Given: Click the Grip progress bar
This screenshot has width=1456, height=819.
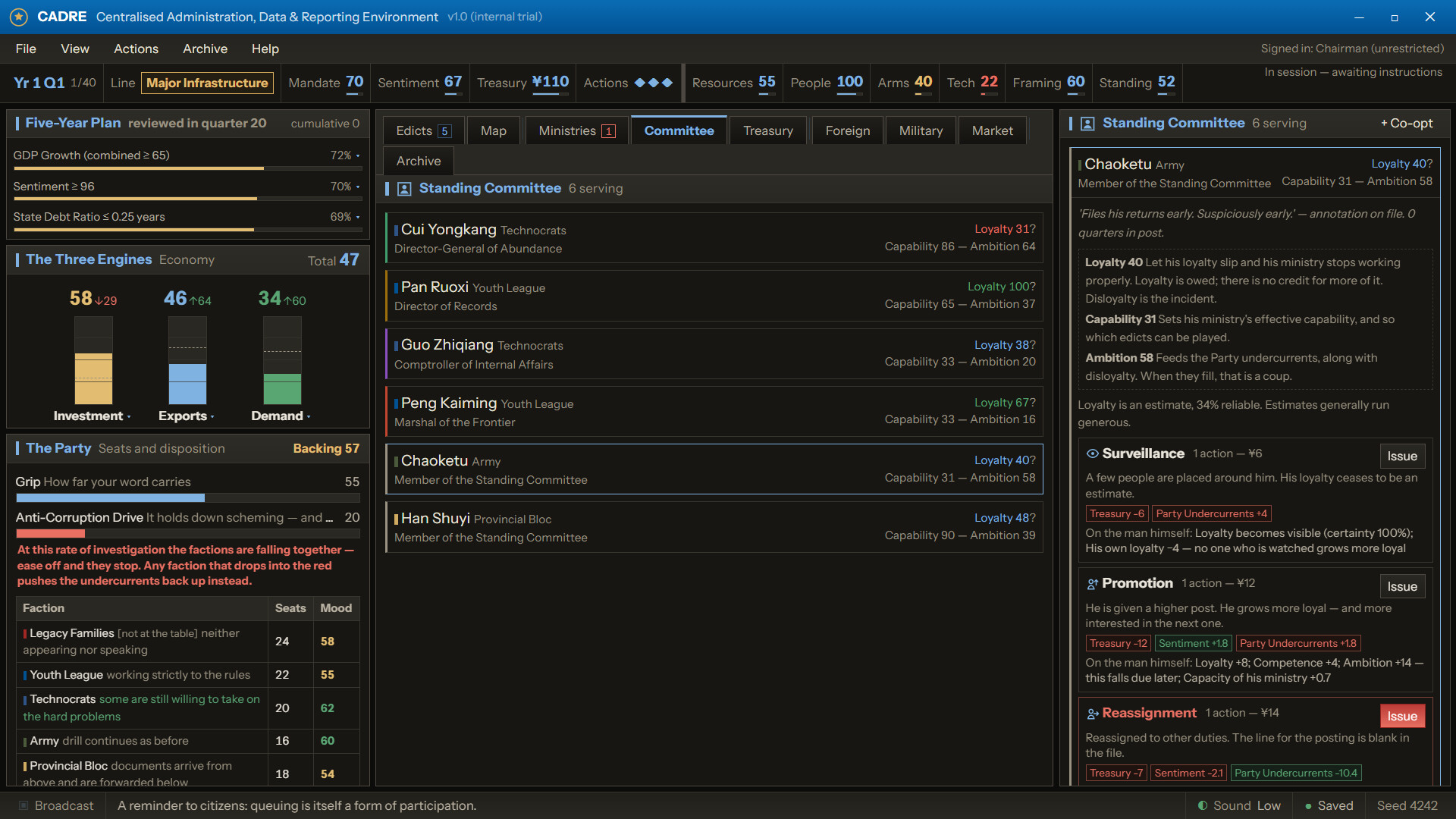Looking at the screenshot, I should (x=187, y=498).
